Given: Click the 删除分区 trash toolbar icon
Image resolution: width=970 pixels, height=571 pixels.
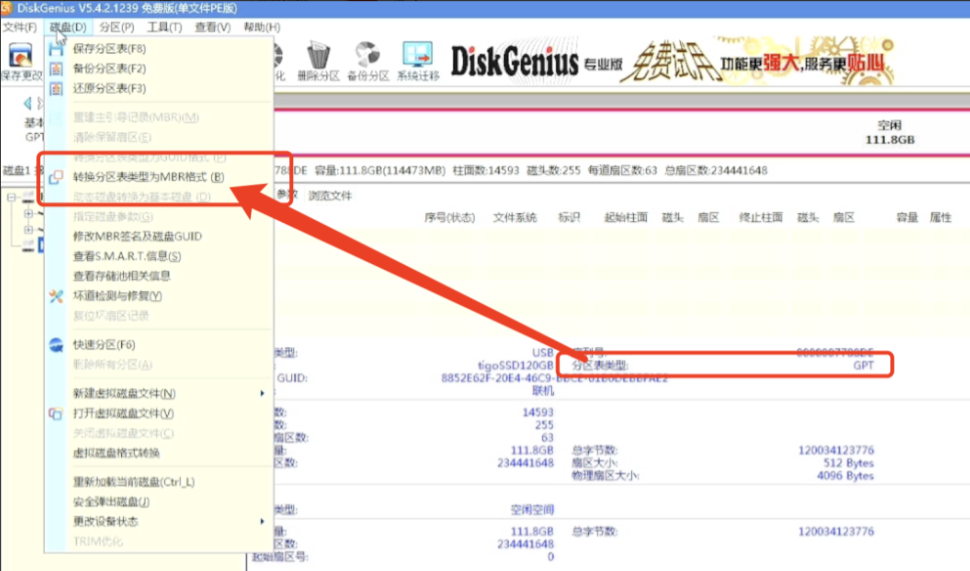Looking at the screenshot, I should (318, 62).
